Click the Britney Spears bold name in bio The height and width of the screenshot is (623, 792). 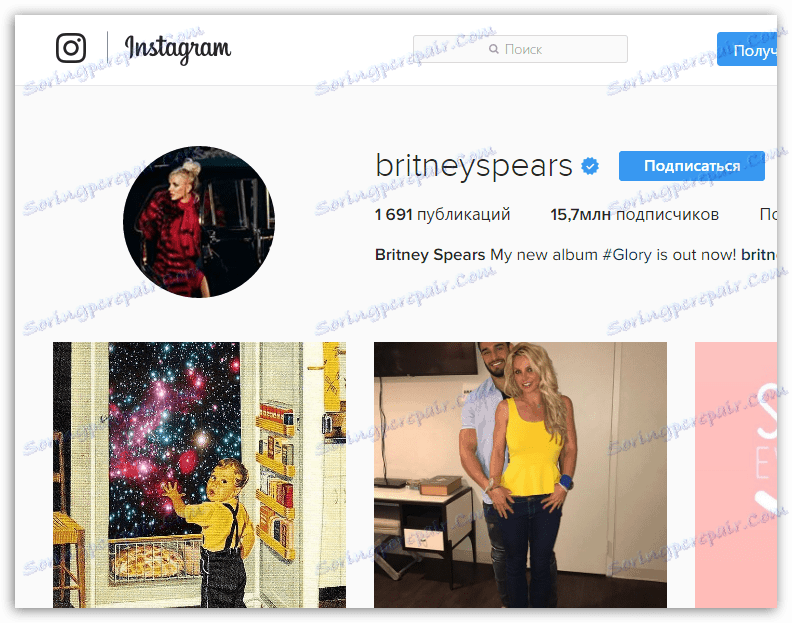coord(430,254)
